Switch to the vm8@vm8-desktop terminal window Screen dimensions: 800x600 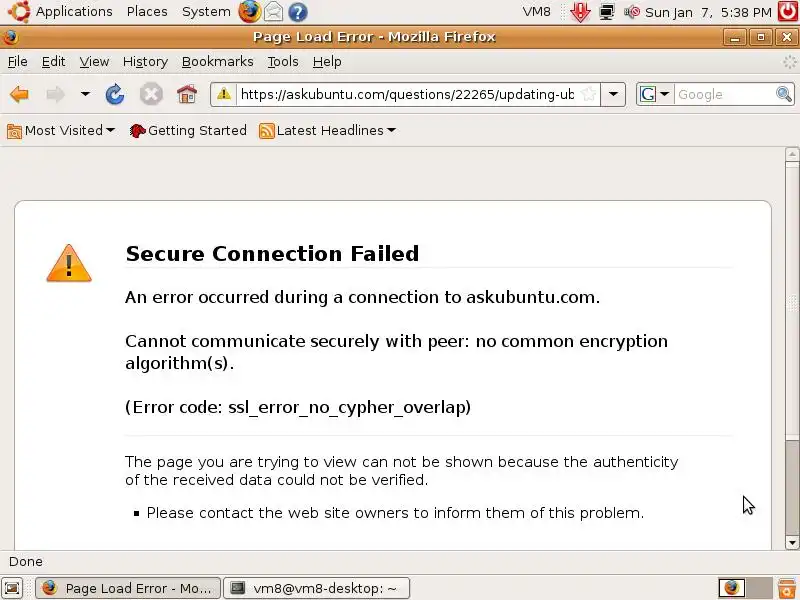coord(316,588)
